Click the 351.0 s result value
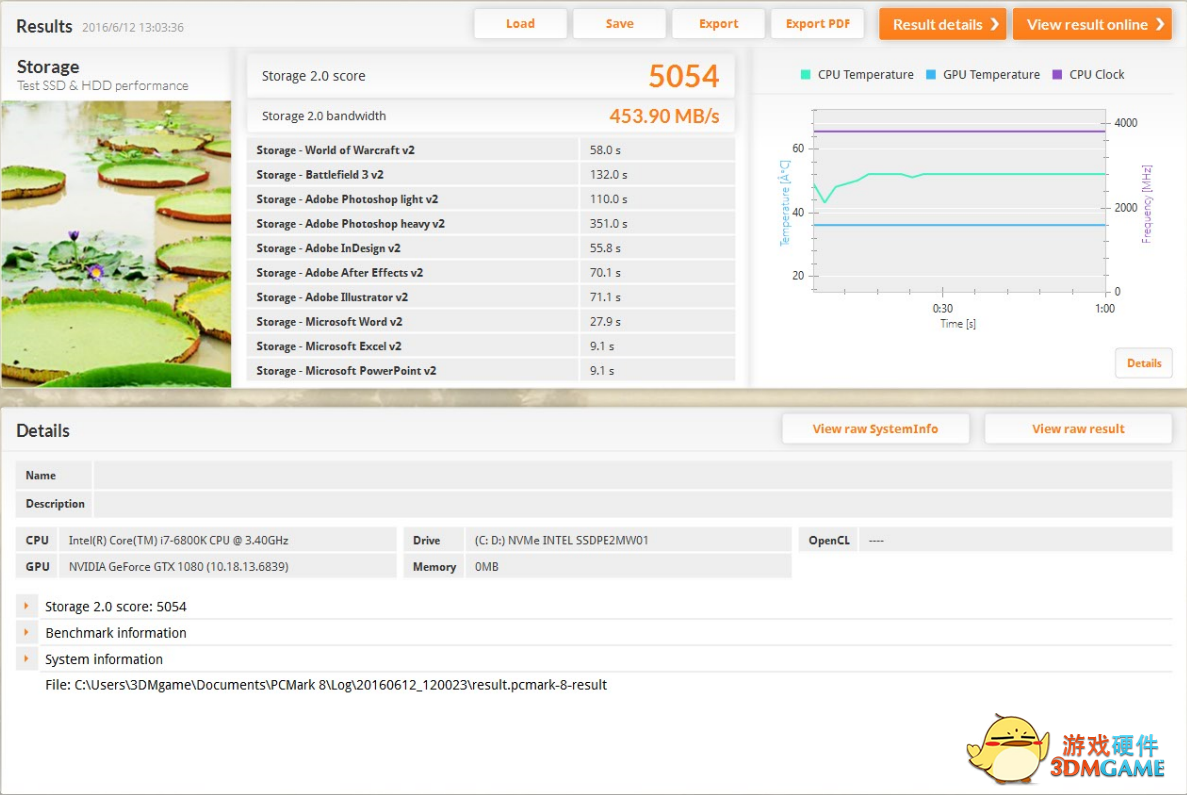The image size is (1187, 795). click(609, 223)
